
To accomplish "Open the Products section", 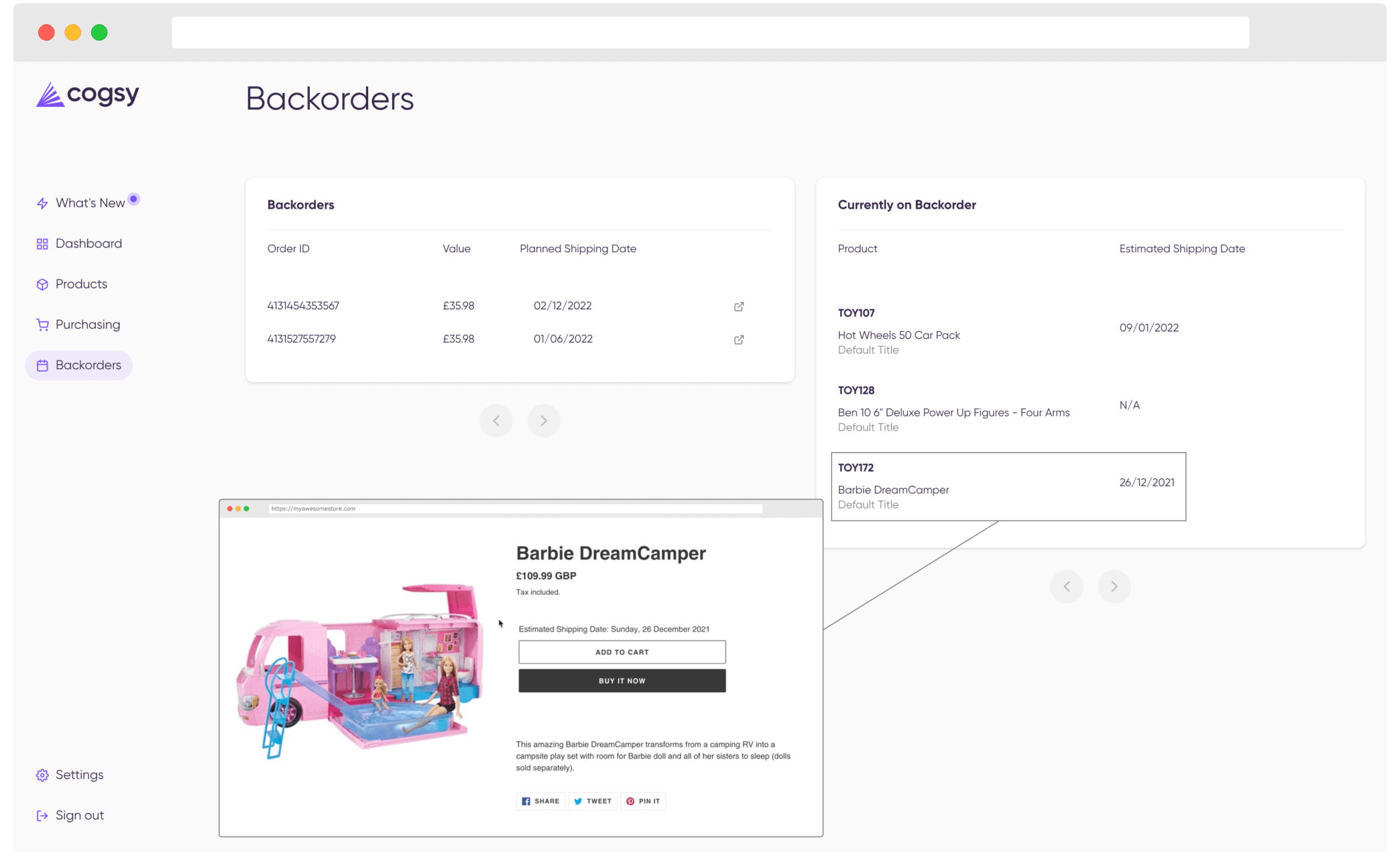I will [81, 284].
